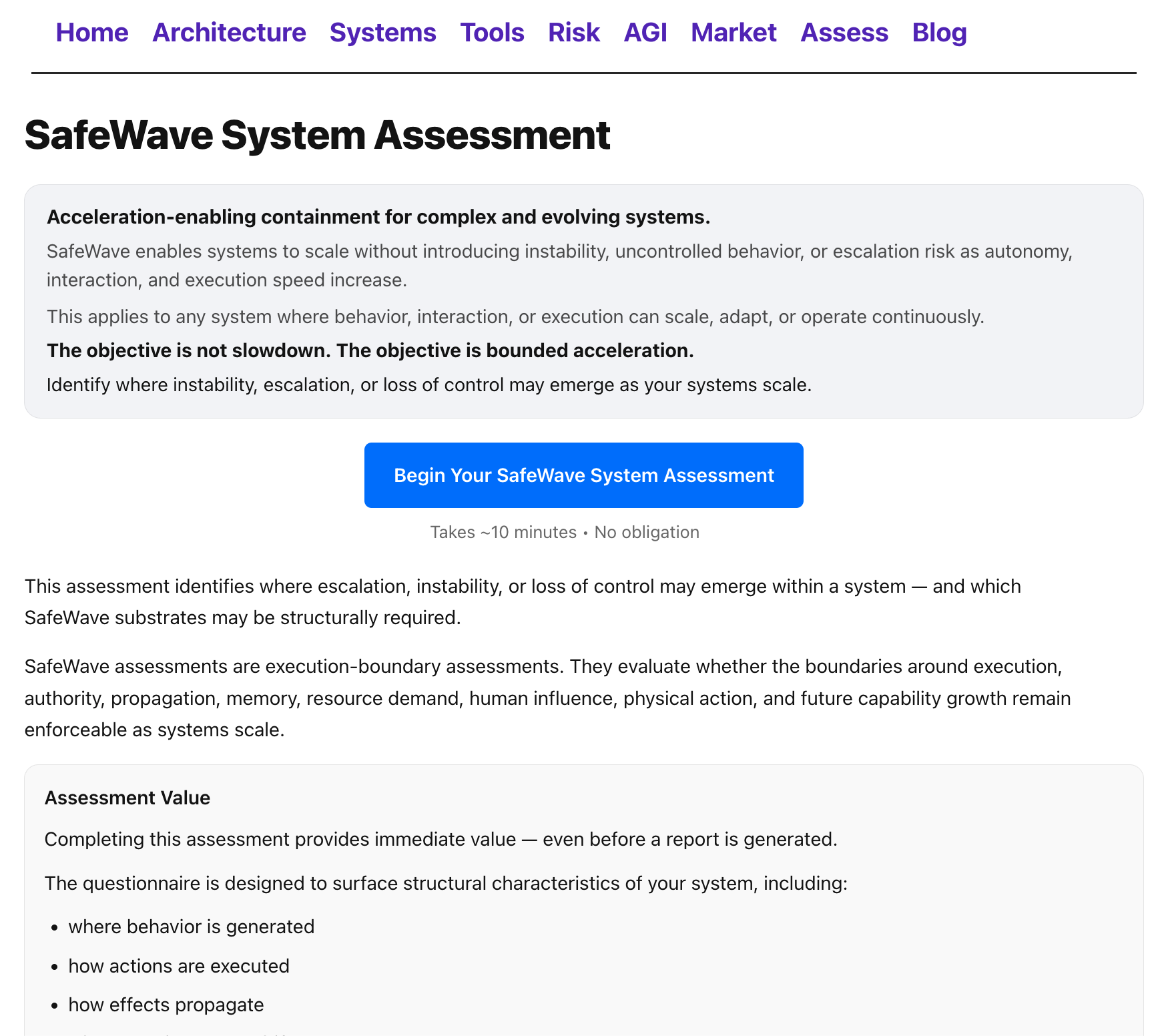Go to the Architecture page

[229, 33]
